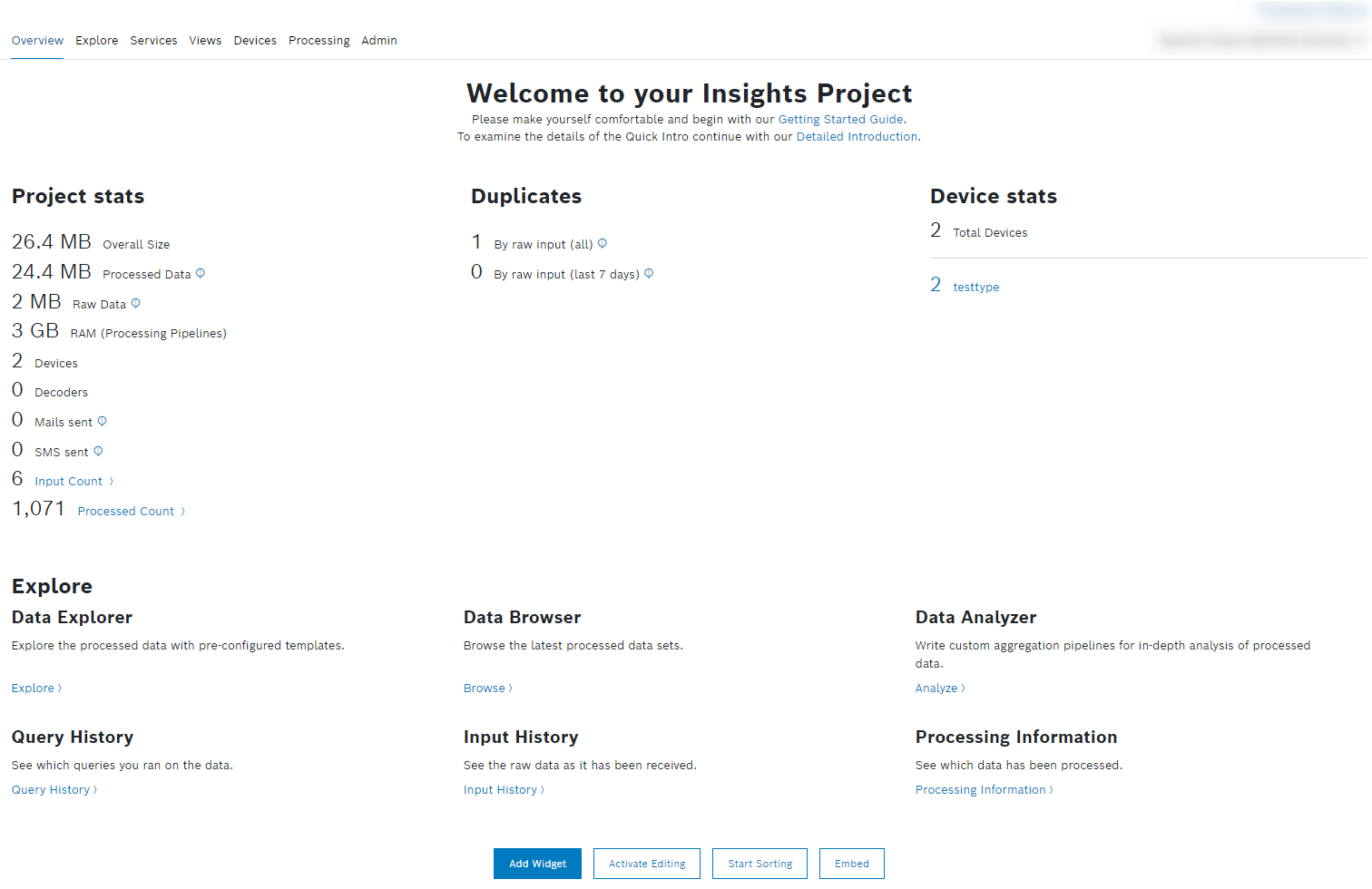Open the Processing tab
Viewport: 1372px width, 889px height.
tap(318, 41)
